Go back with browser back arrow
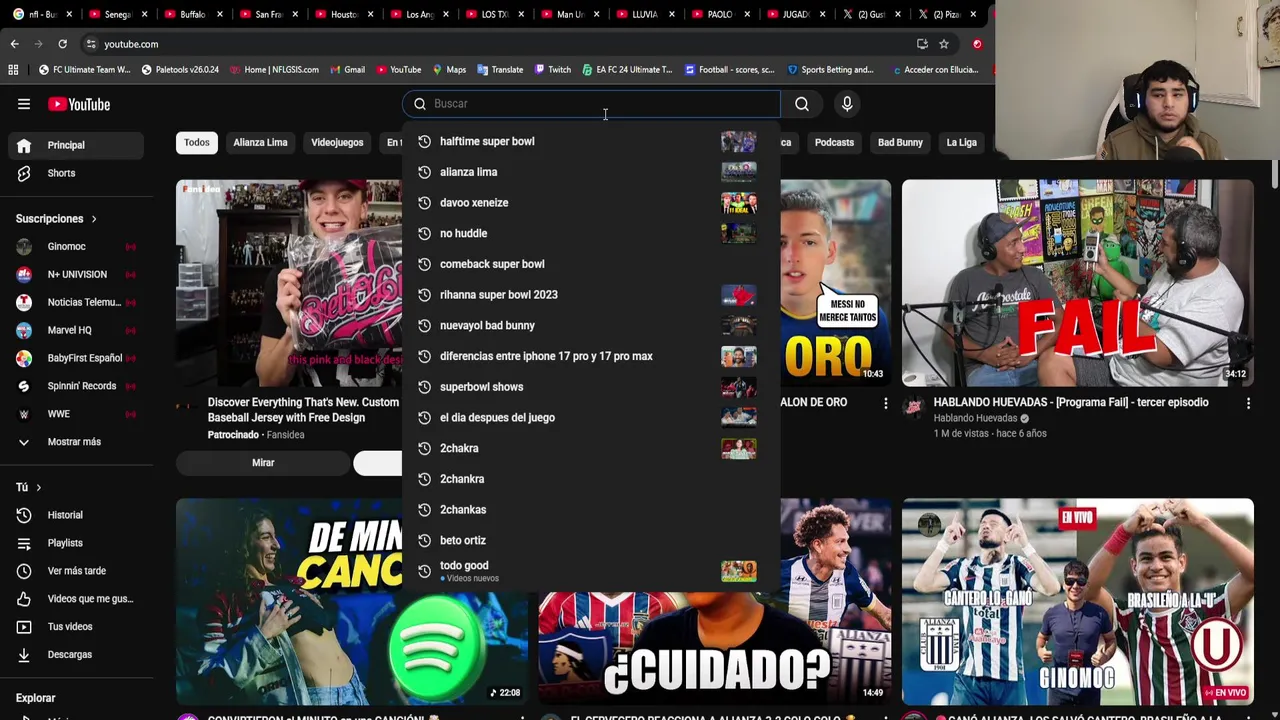 coord(14,44)
